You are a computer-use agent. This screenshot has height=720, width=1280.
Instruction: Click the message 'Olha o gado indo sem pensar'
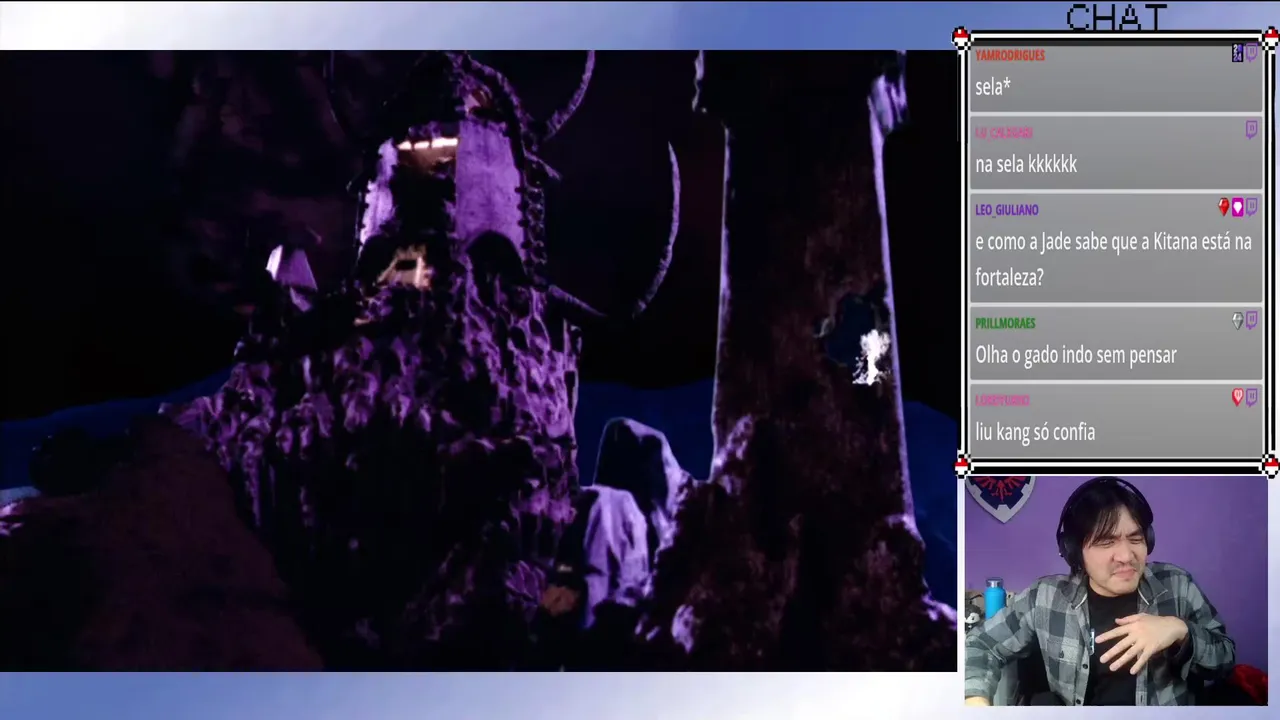[1076, 355]
